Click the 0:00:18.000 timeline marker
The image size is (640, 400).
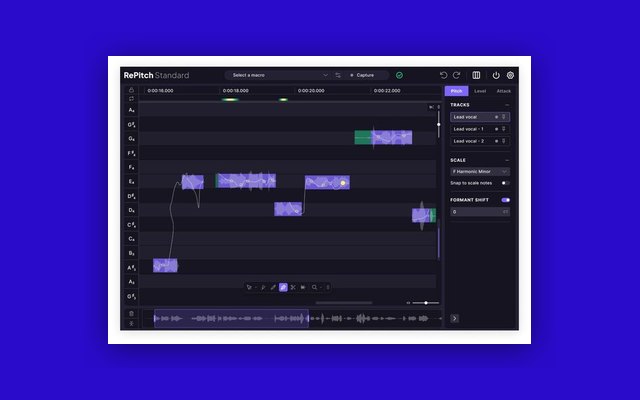coord(236,91)
